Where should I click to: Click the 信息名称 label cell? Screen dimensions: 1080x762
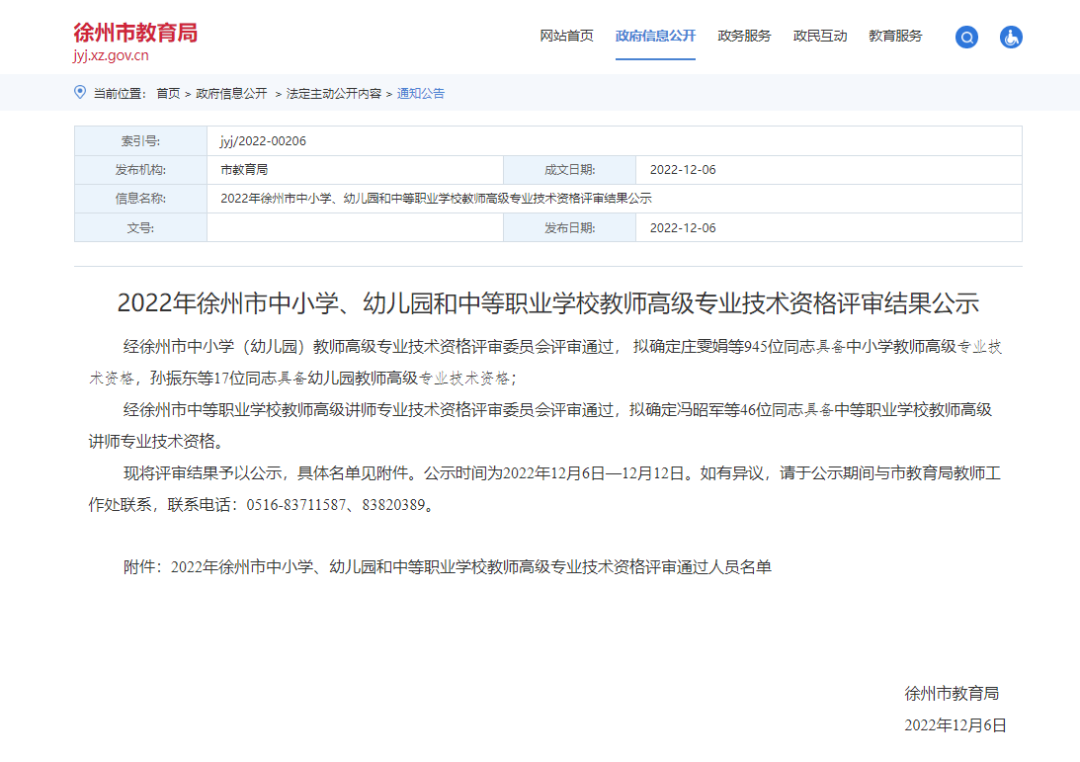(x=141, y=198)
